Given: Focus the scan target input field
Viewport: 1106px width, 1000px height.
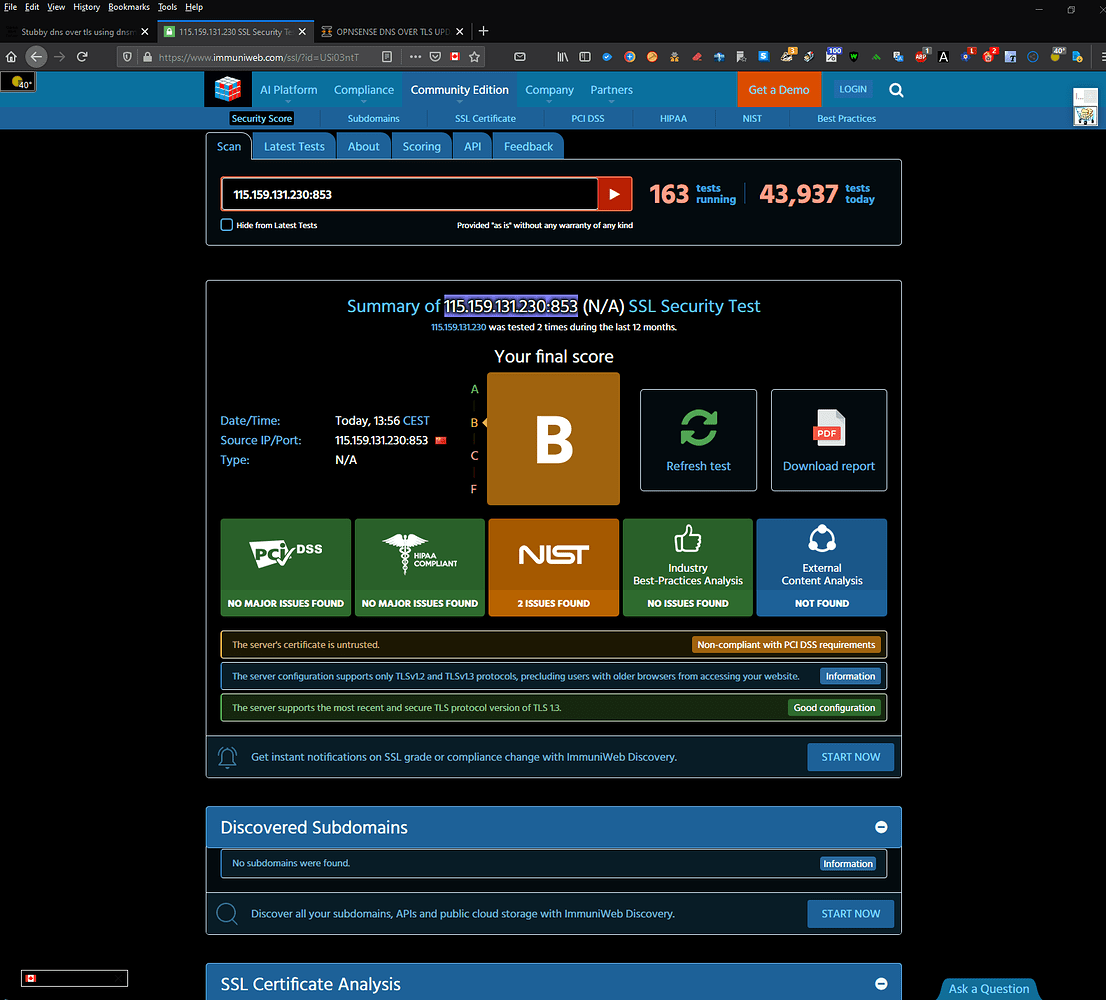Looking at the screenshot, I should [410, 194].
